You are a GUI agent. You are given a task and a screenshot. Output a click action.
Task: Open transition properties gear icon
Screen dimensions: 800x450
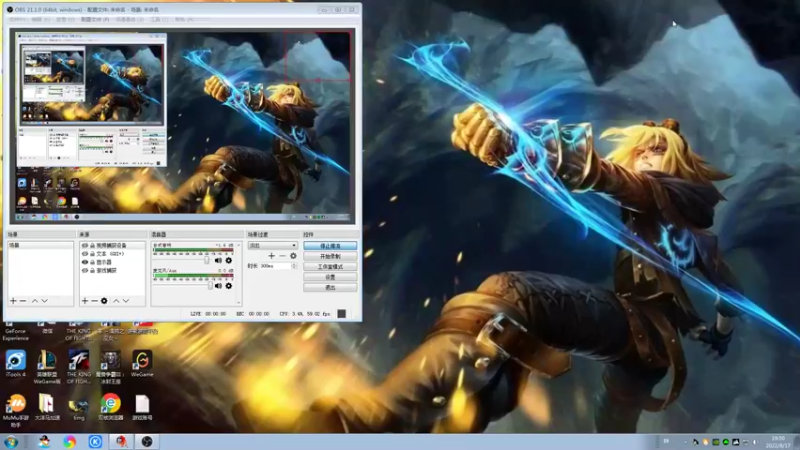click(x=293, y=256)
